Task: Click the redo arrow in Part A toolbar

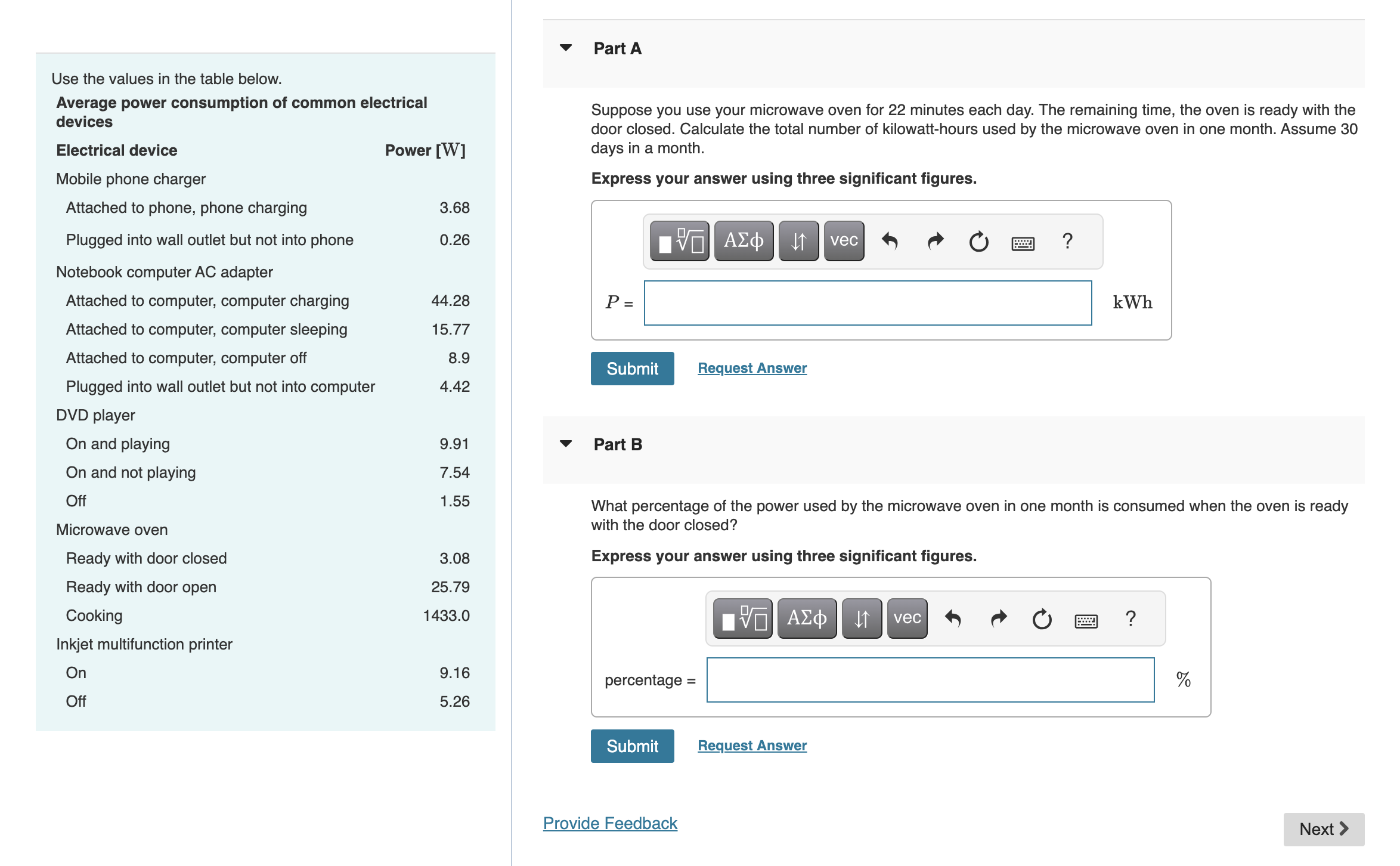Action: [935, 241]
